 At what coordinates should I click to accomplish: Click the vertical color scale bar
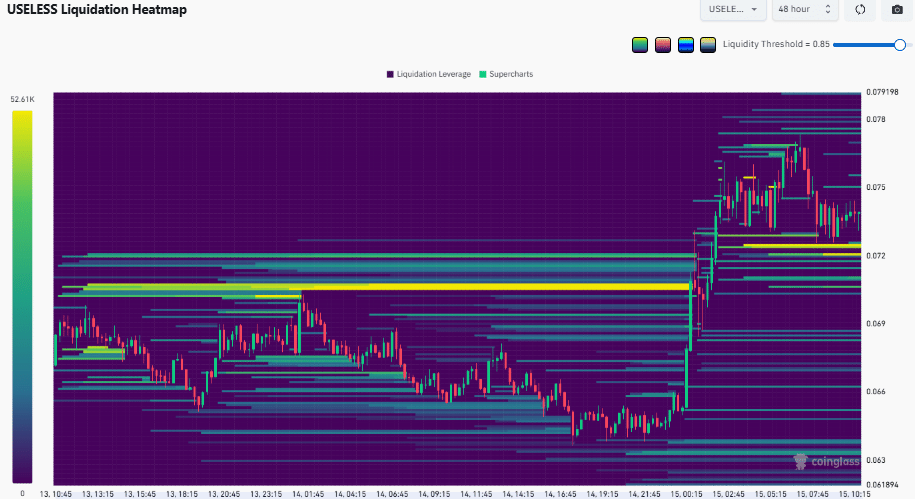(22, 296)
